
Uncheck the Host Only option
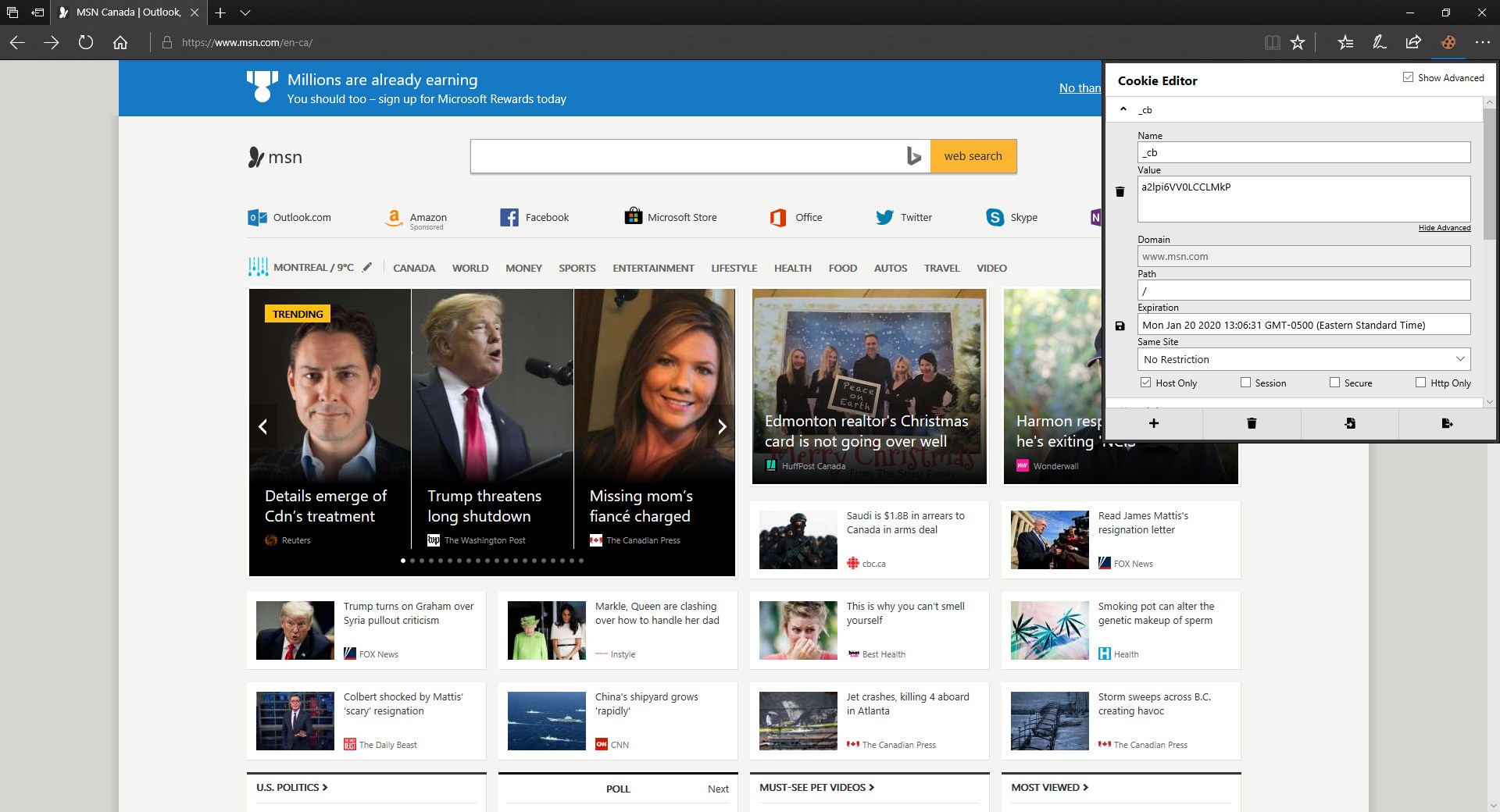pos(1145,383)
